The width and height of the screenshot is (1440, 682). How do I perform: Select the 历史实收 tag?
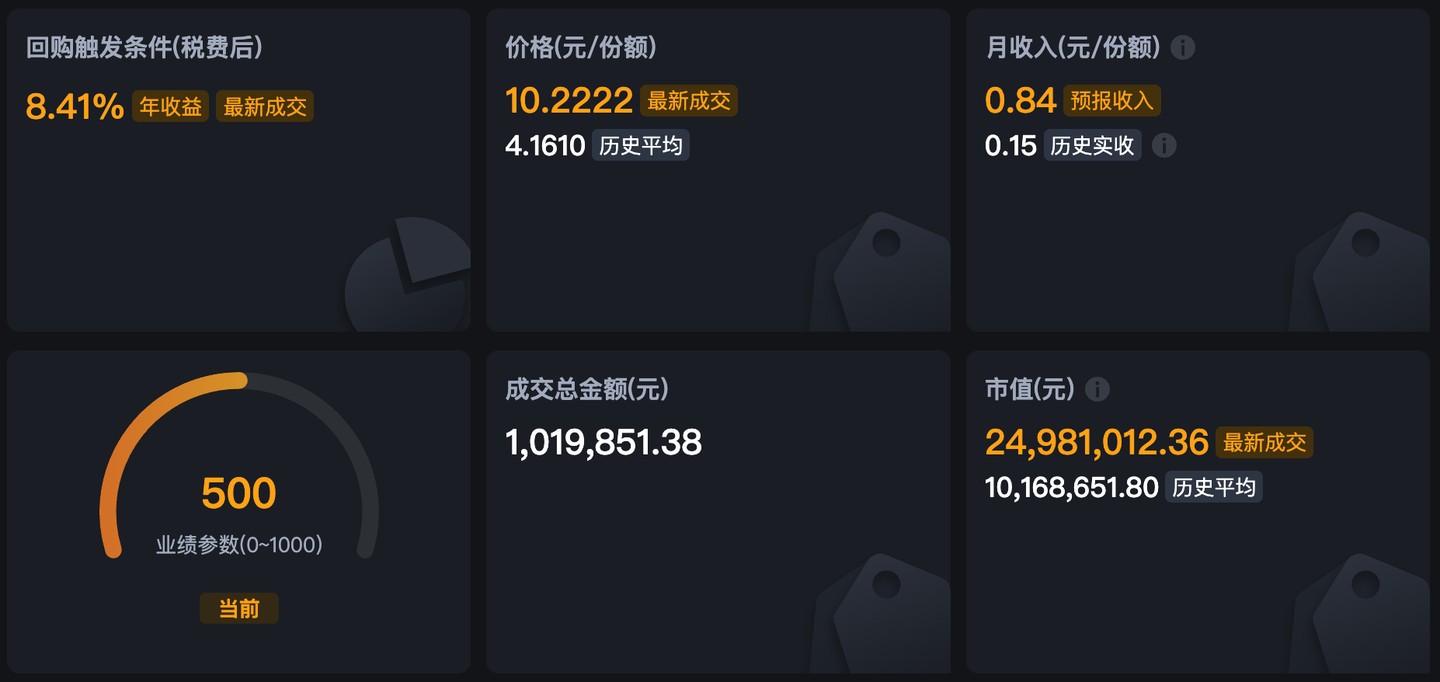1093,146
